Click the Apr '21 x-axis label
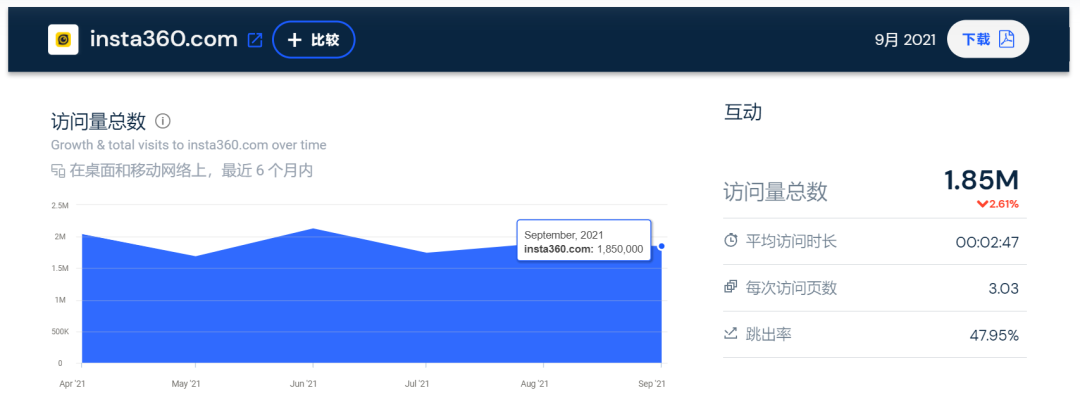1080x402 pixels. point(73,383)
